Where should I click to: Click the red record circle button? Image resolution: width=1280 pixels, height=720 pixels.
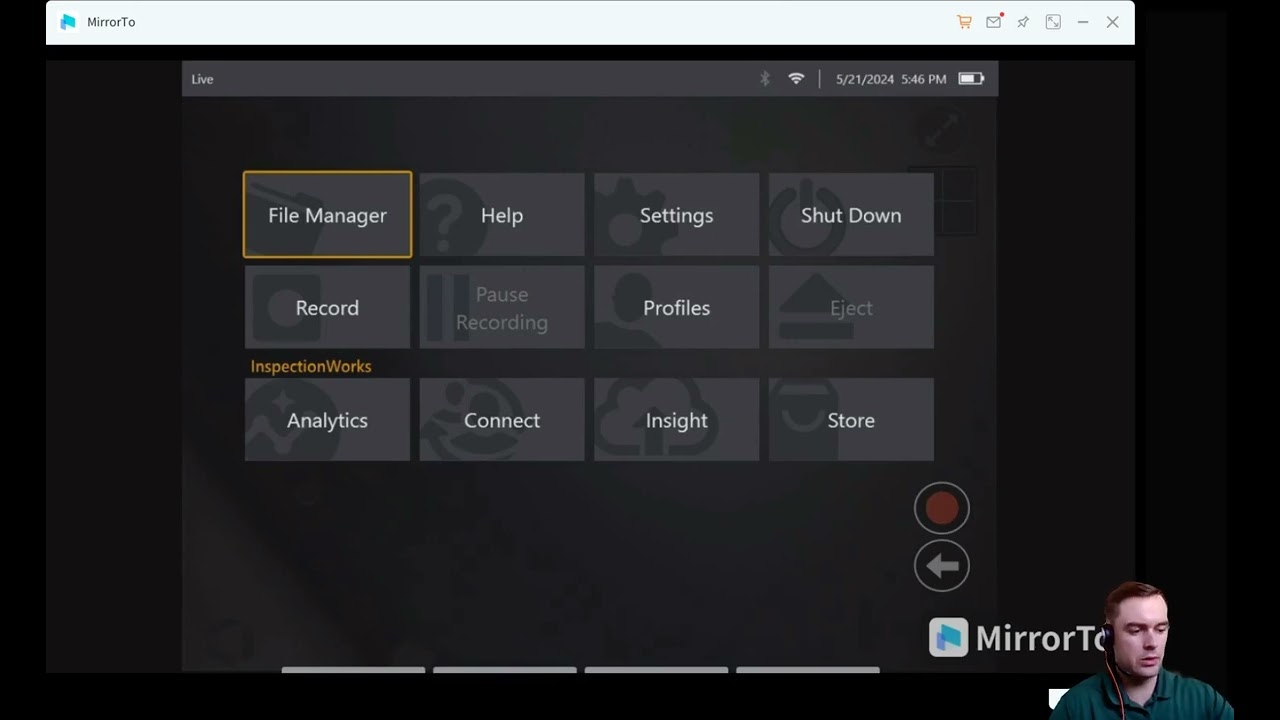coord(942,508)
